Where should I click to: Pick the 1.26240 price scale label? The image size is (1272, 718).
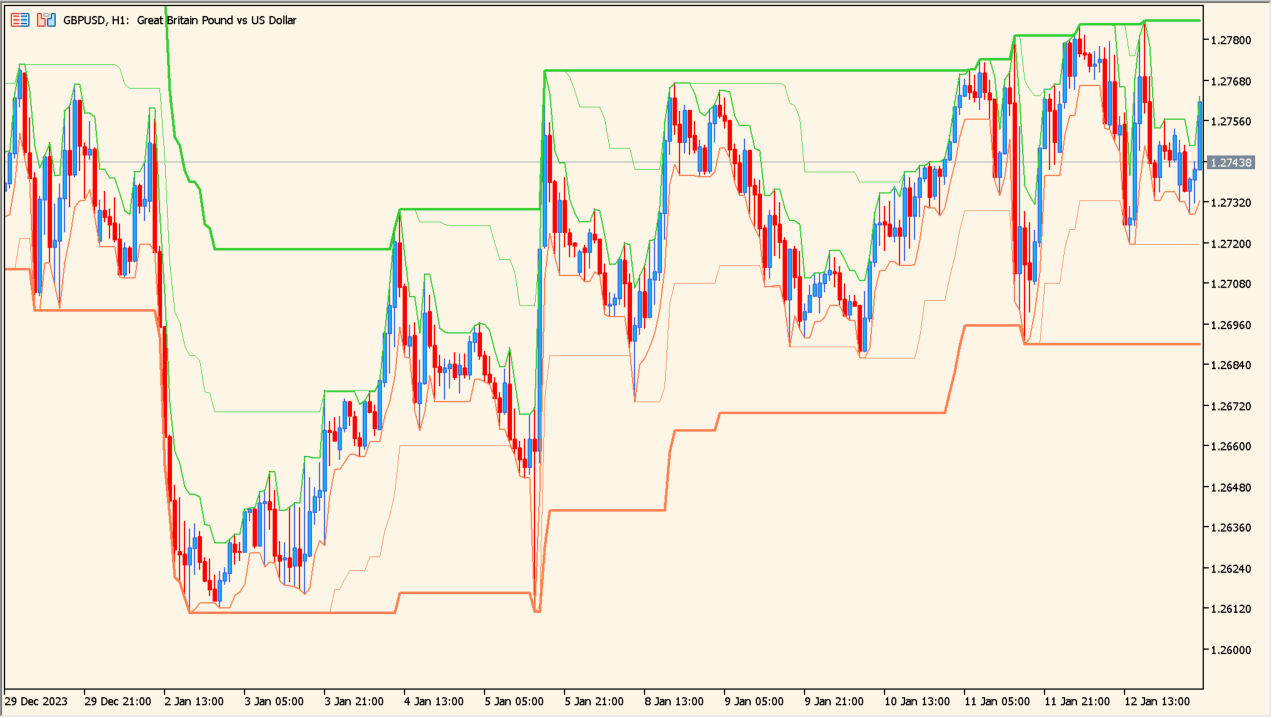pos(1231,568)
